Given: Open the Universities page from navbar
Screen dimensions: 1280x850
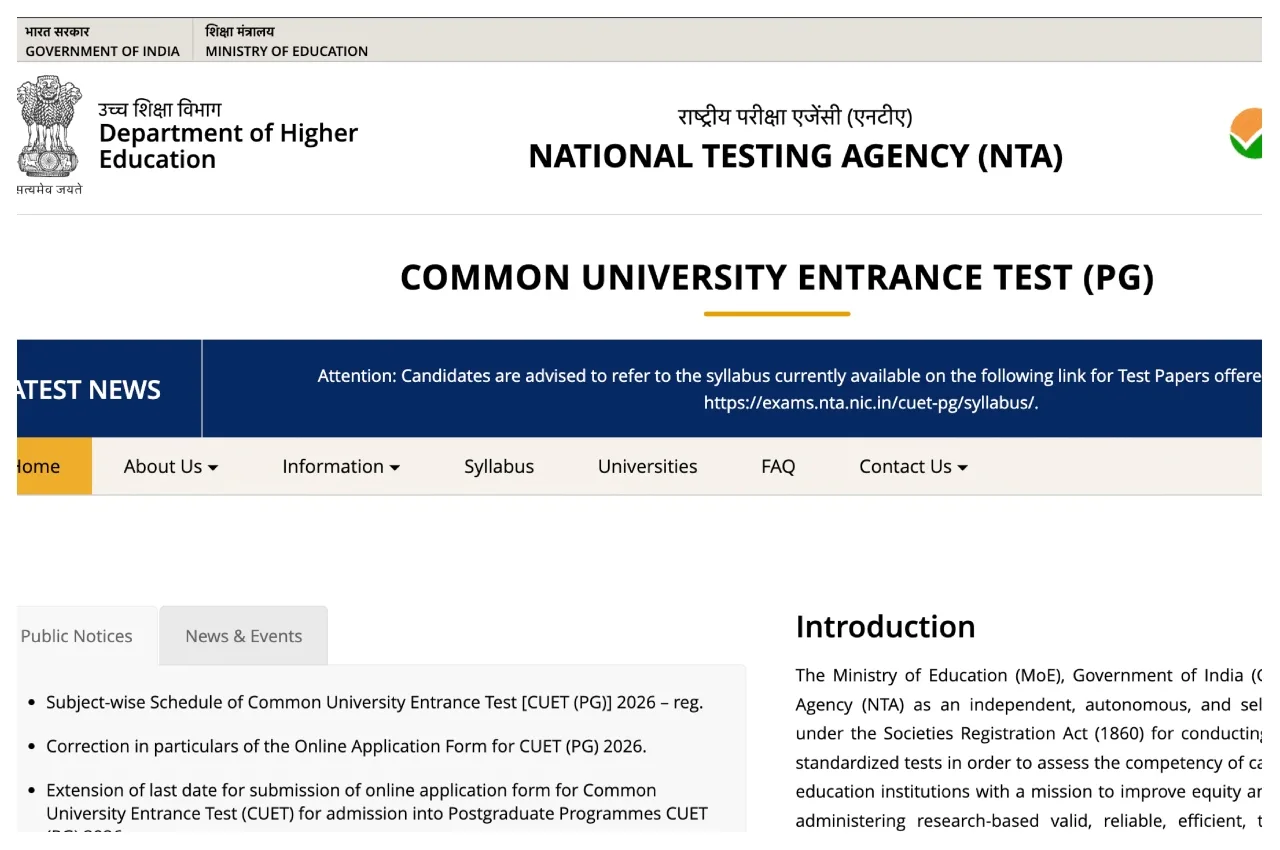Looking at the screenshot, I should [647, 467].
